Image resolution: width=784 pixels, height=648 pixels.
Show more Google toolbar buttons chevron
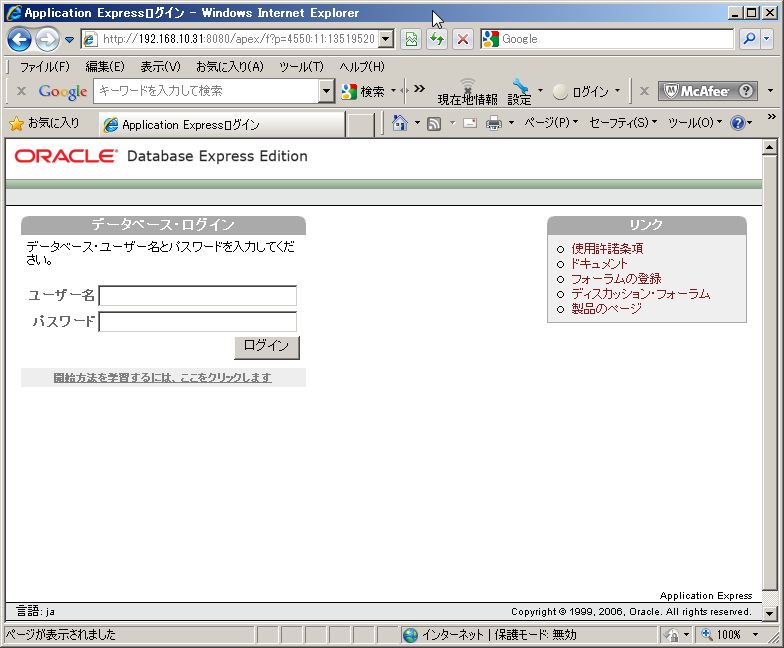(x=420, y=89)
